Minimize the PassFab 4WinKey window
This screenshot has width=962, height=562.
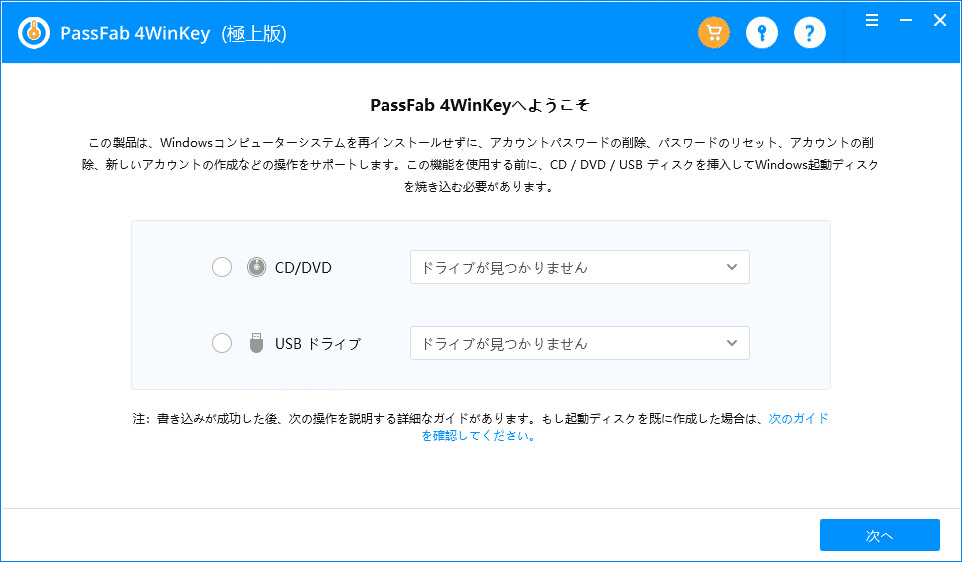(905, 20)
